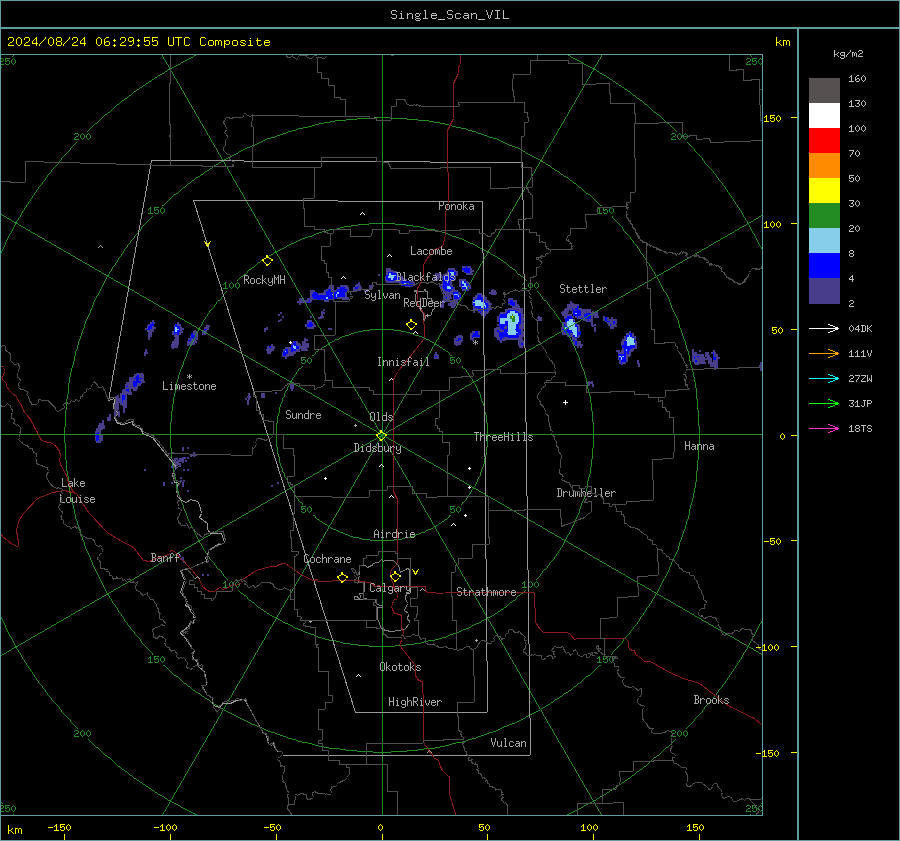This screenshot has width=900, height=841.
Task: Click the Cochrane town label
Action: (x=327, y=559)
